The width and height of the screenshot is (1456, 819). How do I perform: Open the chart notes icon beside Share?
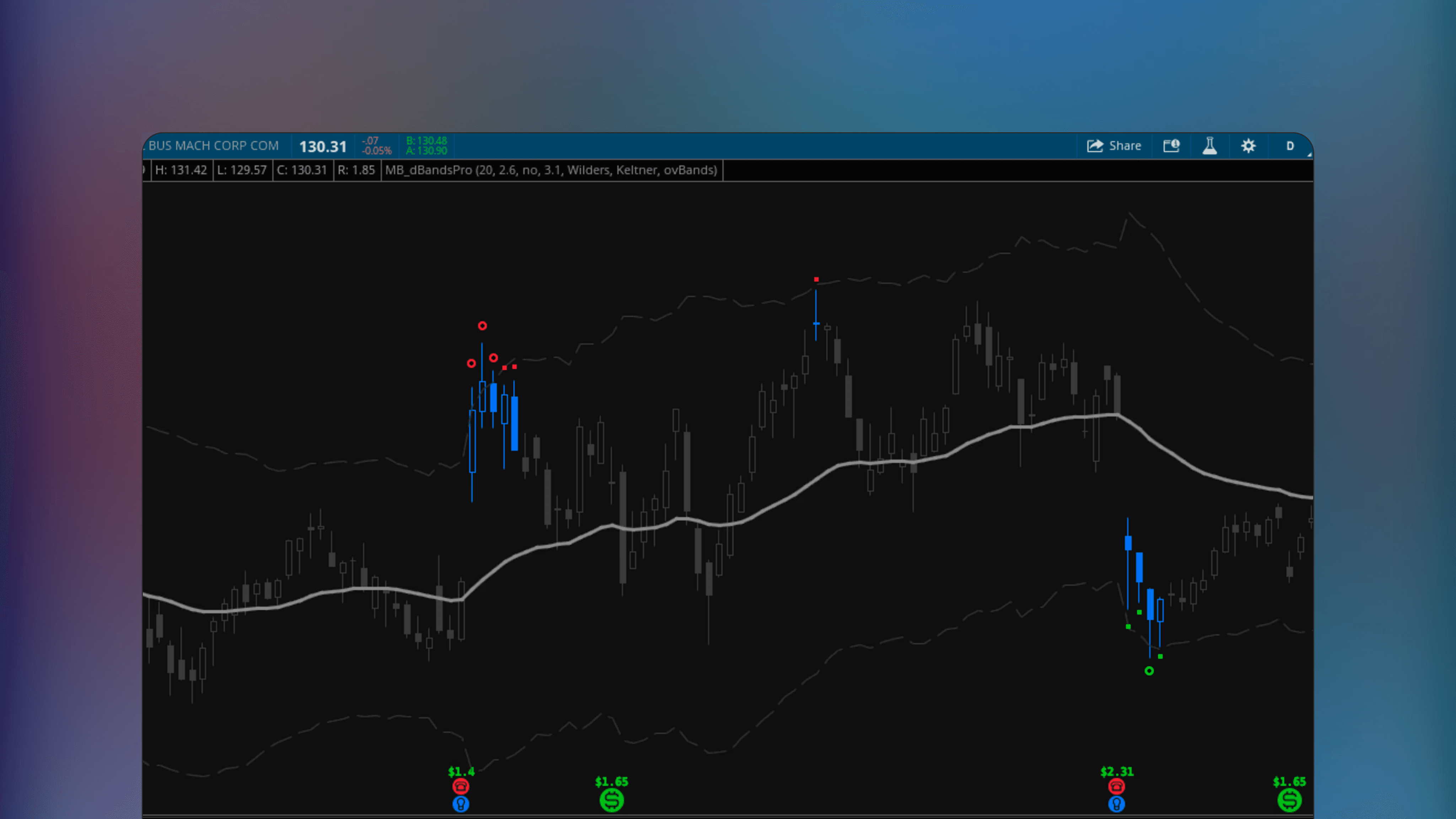click(x=1171, y=145)
